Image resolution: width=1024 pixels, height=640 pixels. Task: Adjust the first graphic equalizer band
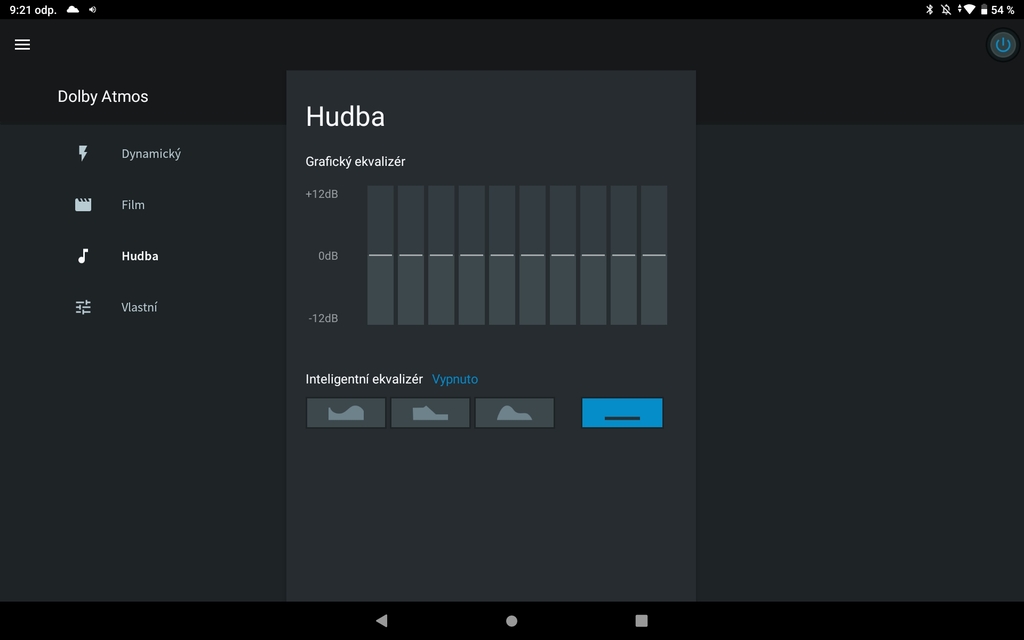point(380,255)
